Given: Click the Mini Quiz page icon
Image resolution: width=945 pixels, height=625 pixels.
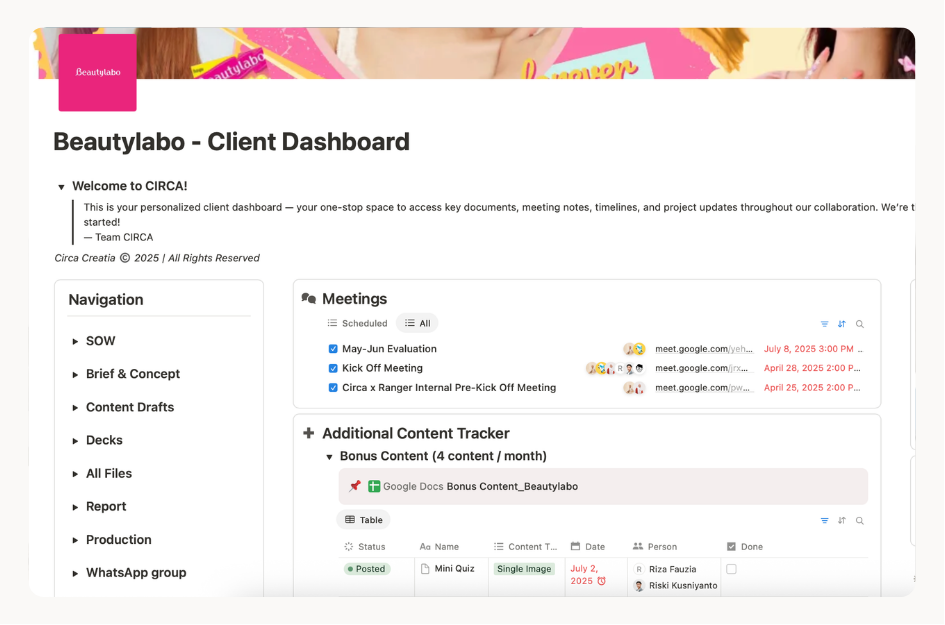Looking at the screenshot, I should (425, 568).
